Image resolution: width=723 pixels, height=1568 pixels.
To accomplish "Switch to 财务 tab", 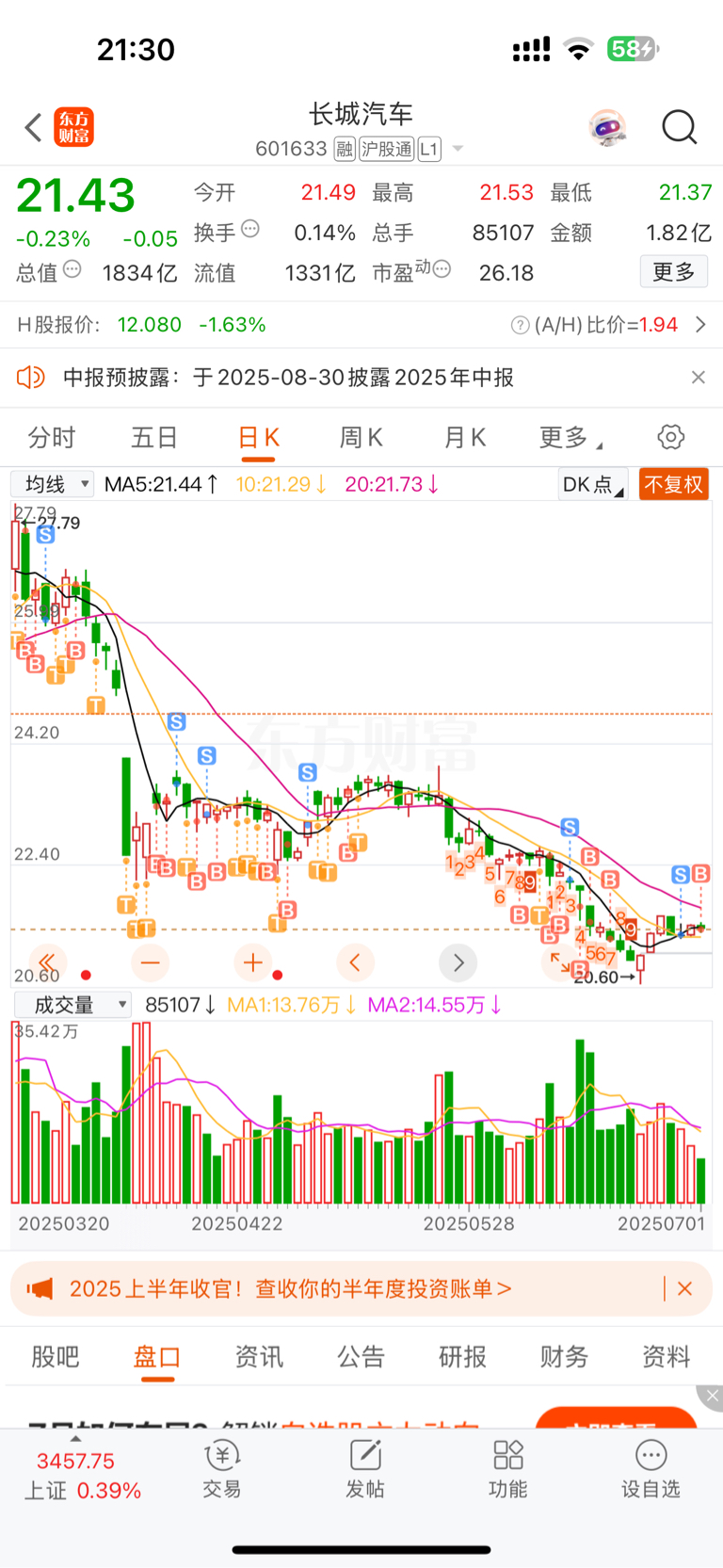I will tap(565, 1357).
